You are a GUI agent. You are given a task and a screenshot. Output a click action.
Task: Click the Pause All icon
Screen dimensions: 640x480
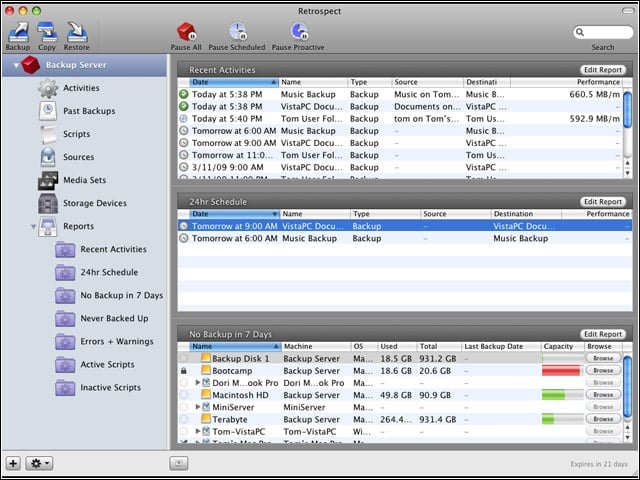pyautogui.click(x=186, y=32)
